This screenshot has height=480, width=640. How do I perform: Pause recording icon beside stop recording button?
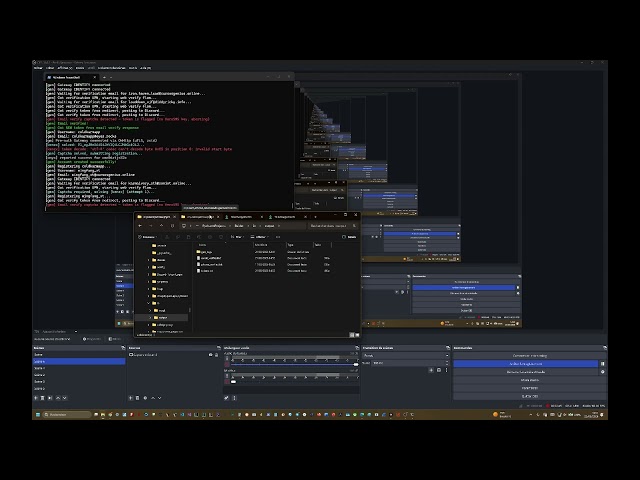(x=602, y=364)
